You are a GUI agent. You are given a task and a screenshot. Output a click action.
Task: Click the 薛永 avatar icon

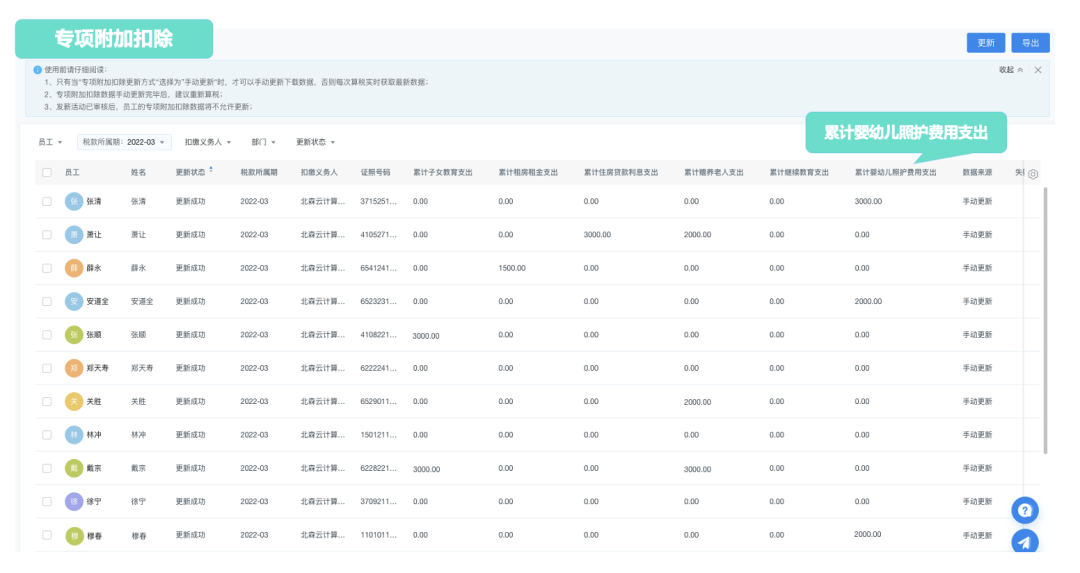click(x=74, y=268)
